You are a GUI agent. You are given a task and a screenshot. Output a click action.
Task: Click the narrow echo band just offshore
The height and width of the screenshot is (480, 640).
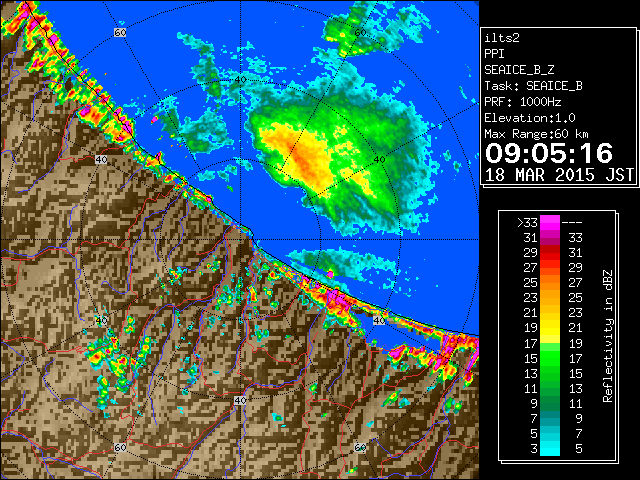[341, 263]
